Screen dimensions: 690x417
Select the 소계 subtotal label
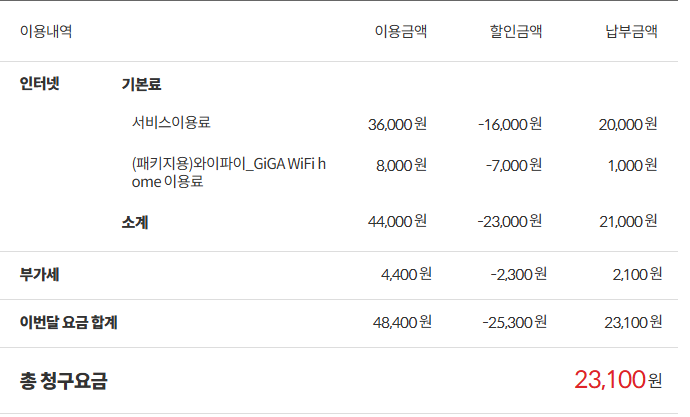pos(135,221)
